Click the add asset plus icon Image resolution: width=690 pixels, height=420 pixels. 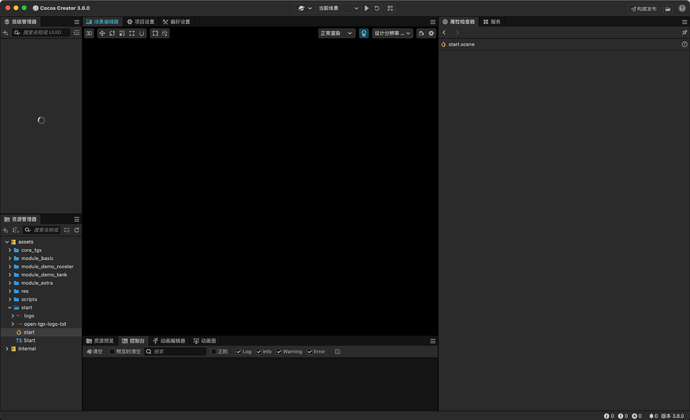tap(5, 230)
